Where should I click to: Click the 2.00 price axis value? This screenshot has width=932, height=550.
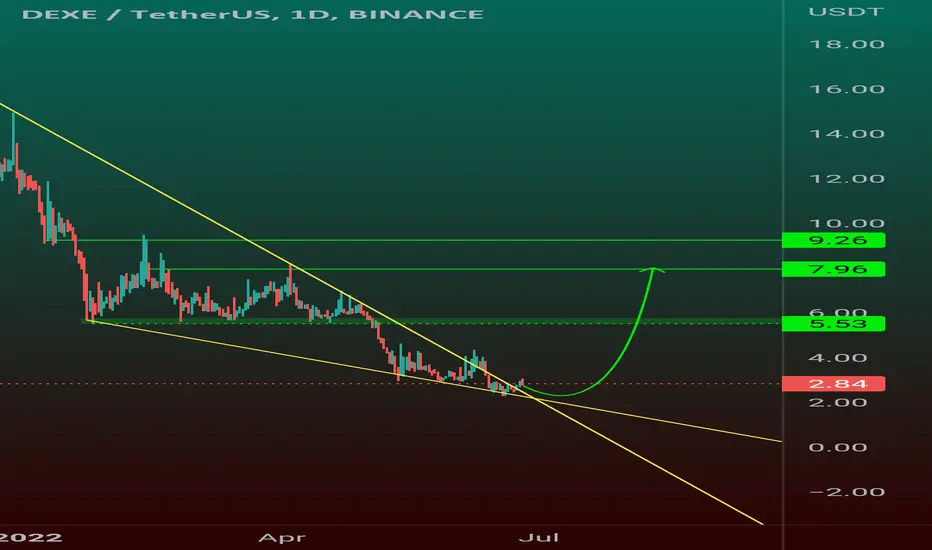coord(838,403)
